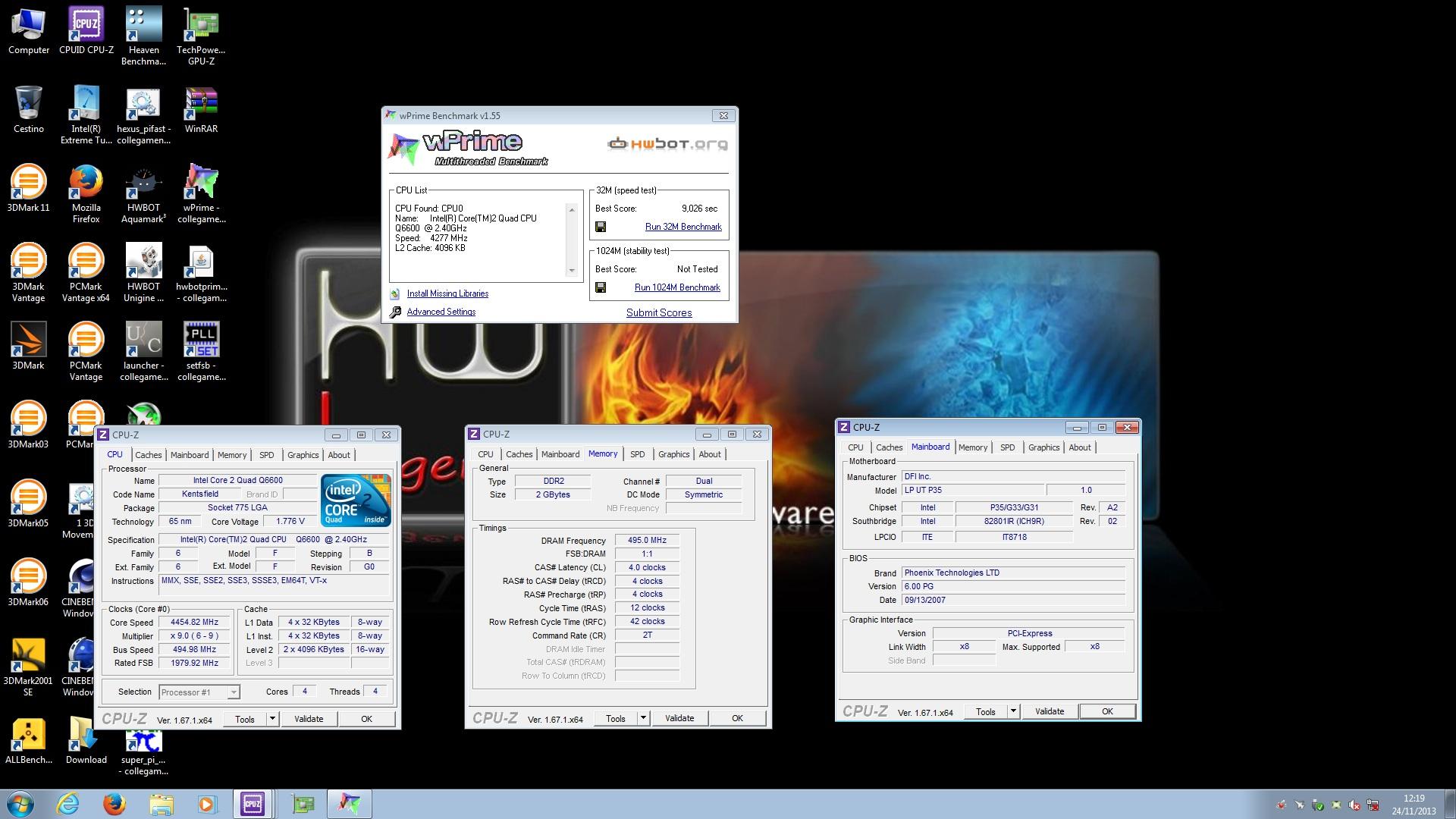1456x819 pixels.
Task: Select SPD tab in left CPU-Z
Action: tap(267, 455)
